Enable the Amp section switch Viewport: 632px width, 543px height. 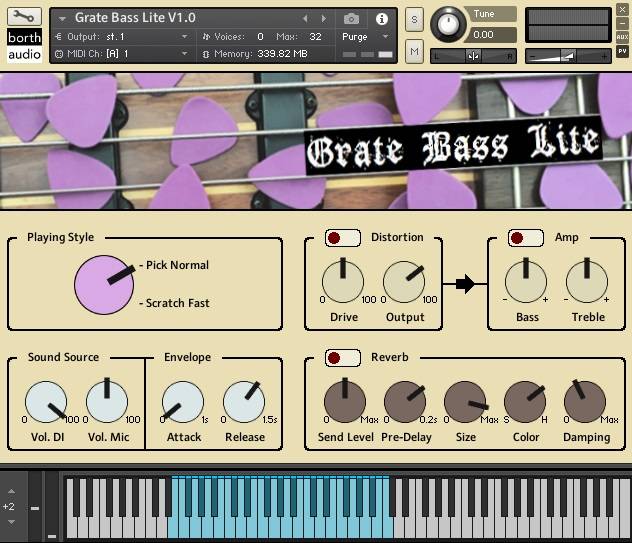[x=526, y=237]
